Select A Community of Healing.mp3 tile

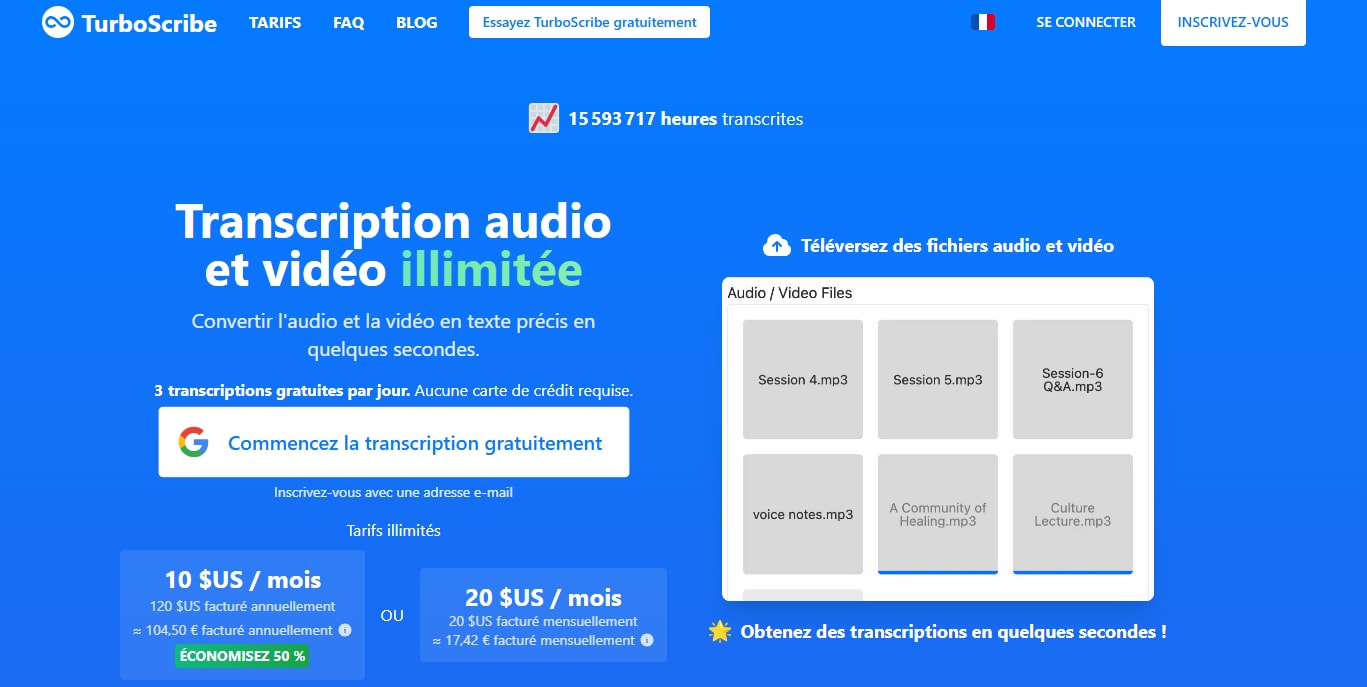pos(938,514)
